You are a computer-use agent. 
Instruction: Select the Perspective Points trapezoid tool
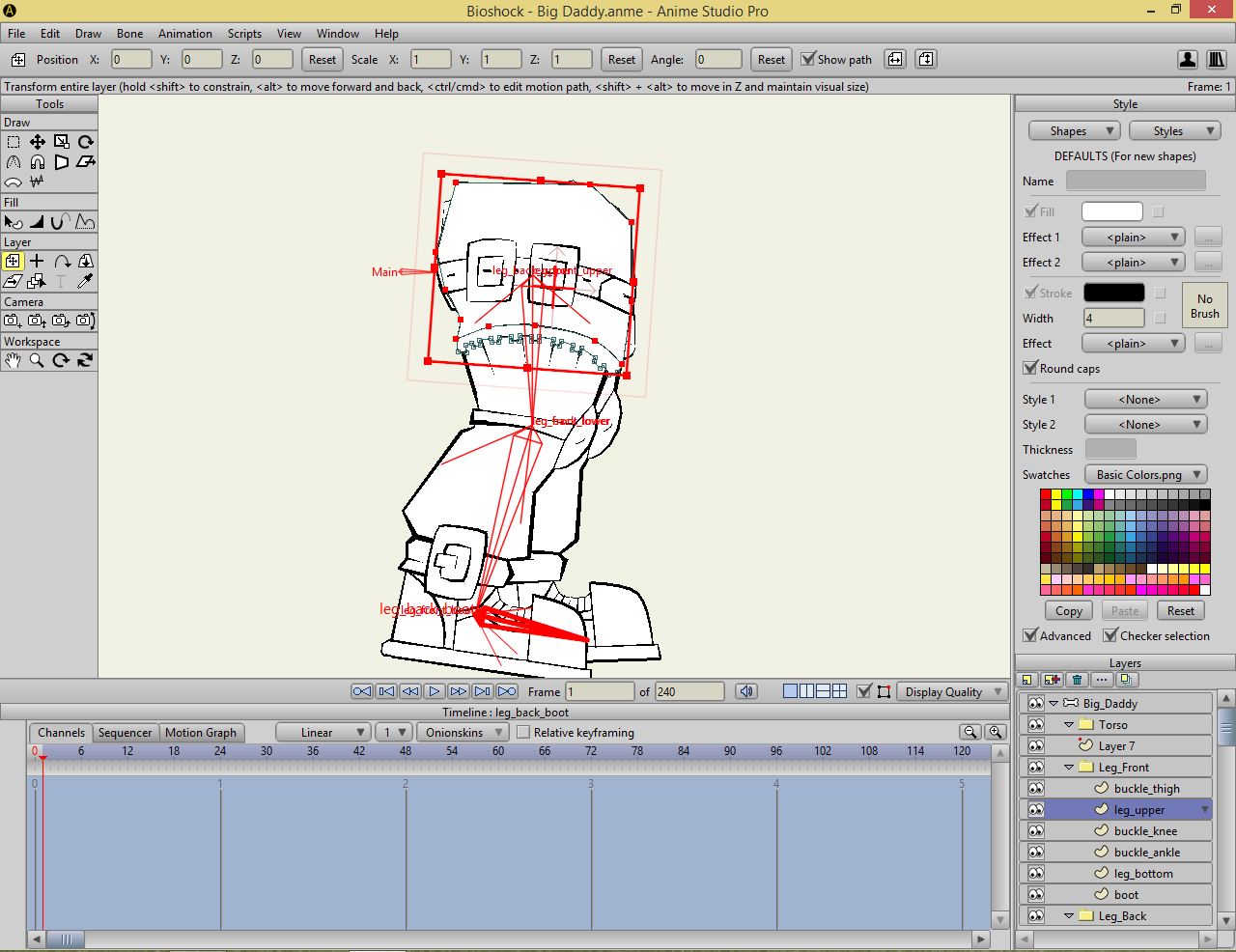click(62, 162)
